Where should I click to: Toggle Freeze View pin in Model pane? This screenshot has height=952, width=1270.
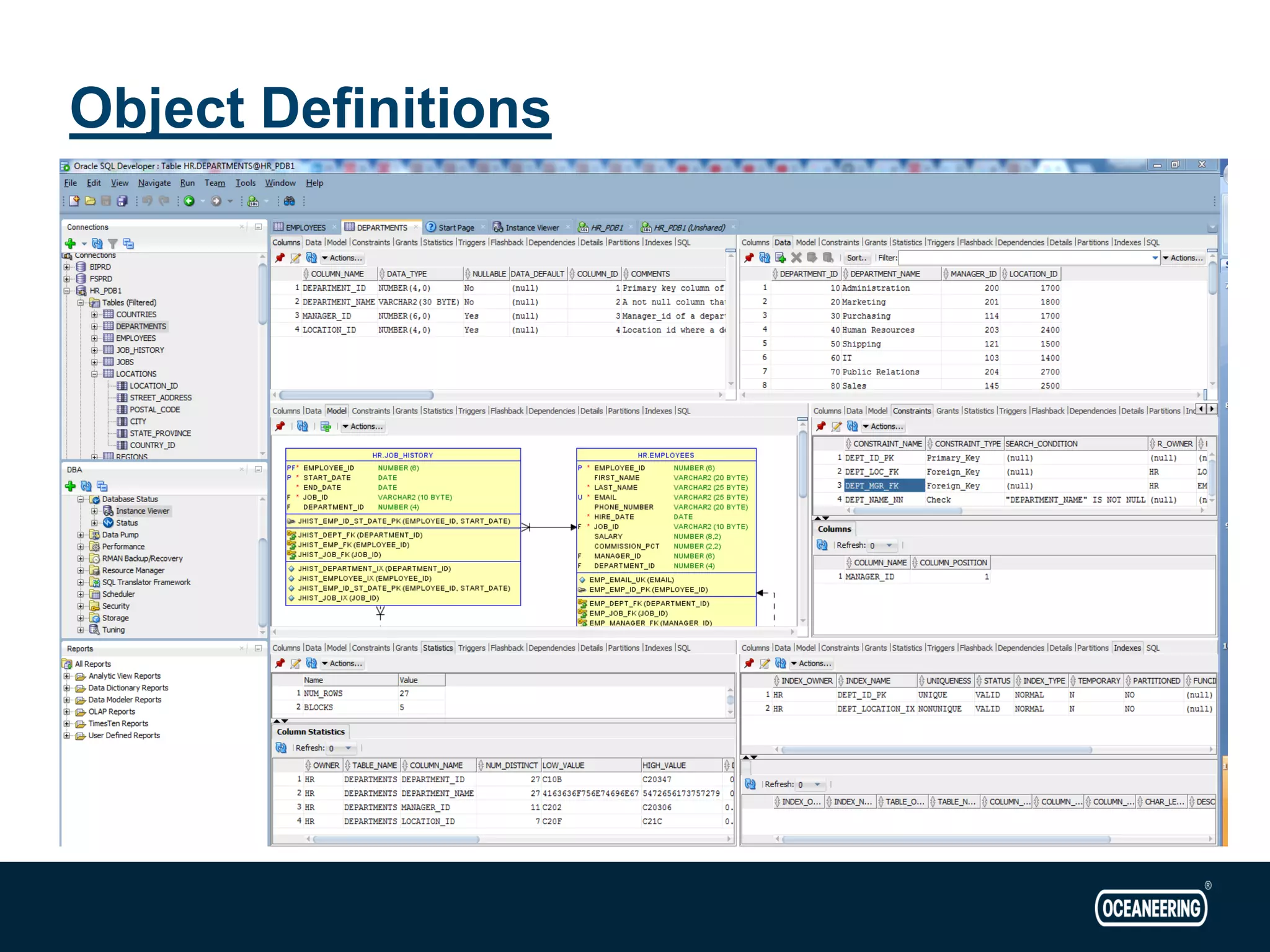pos(280,426)
